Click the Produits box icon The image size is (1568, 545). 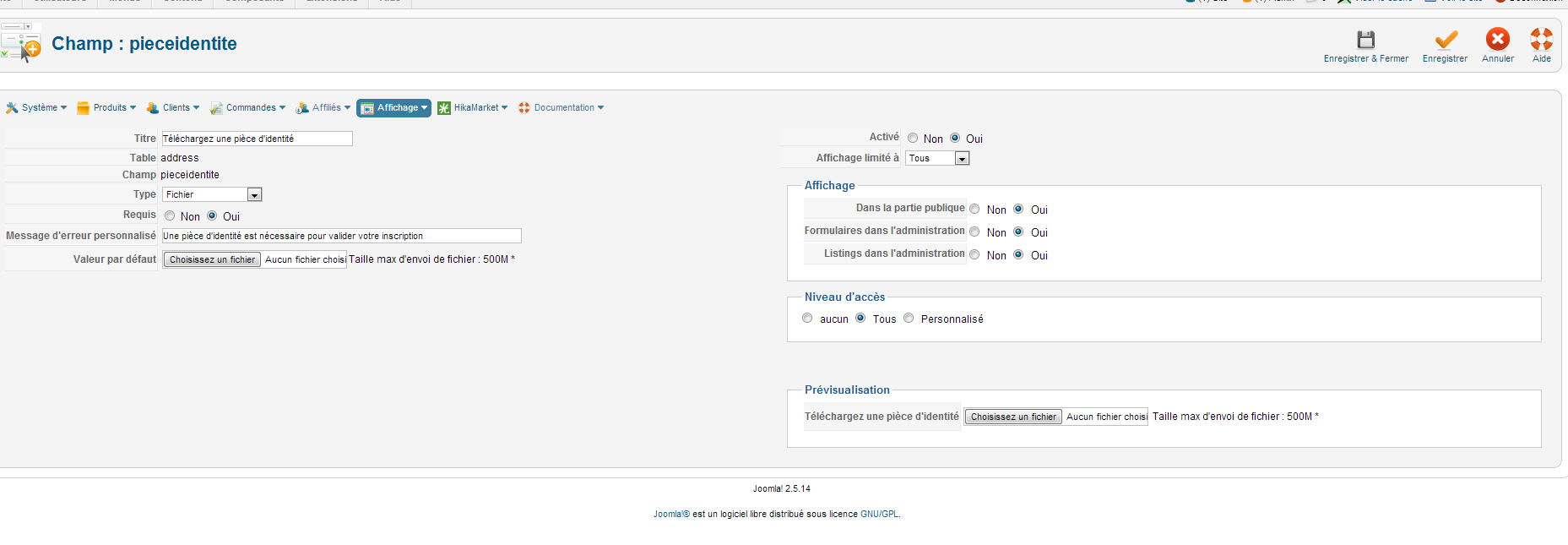(x=83, y=108)
